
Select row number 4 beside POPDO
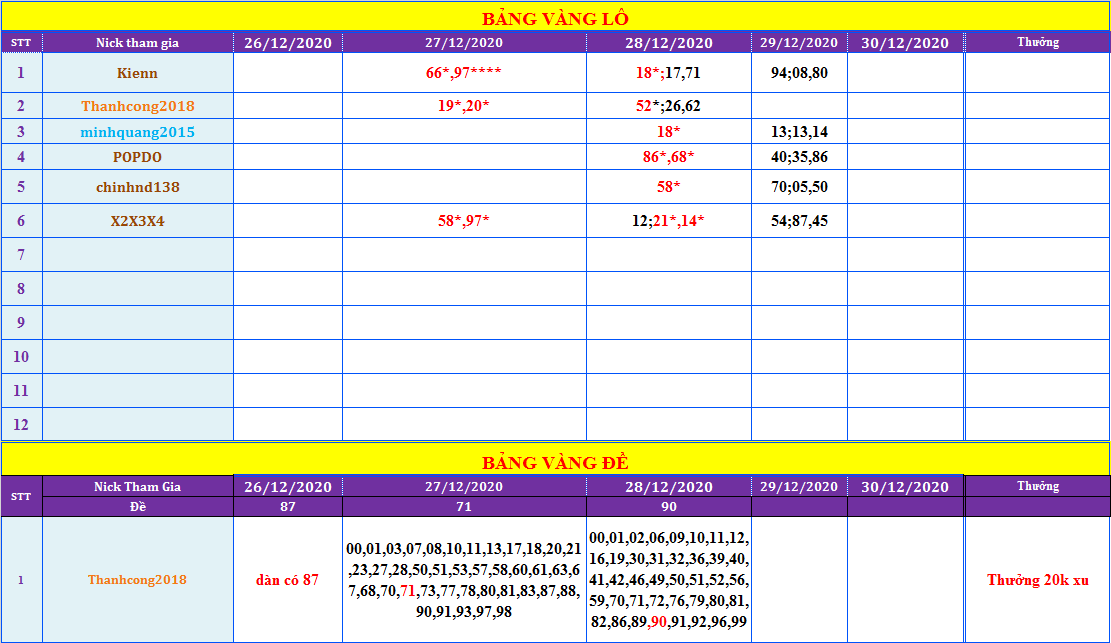click(21, 157)
